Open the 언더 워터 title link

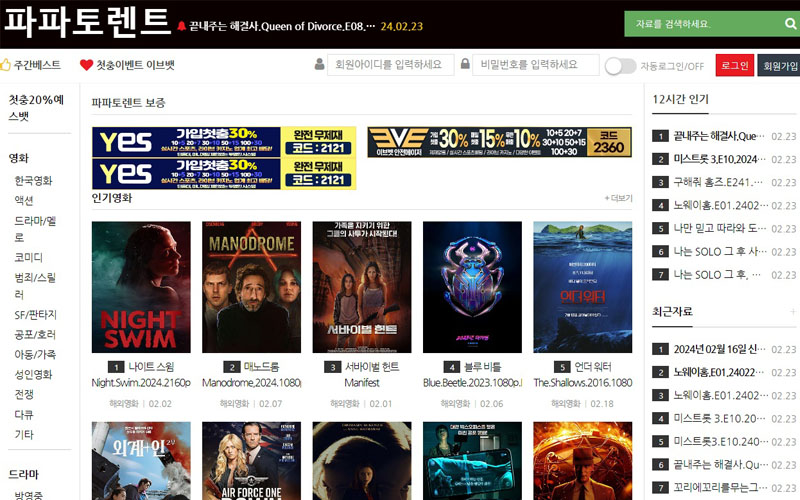point(593,367)
